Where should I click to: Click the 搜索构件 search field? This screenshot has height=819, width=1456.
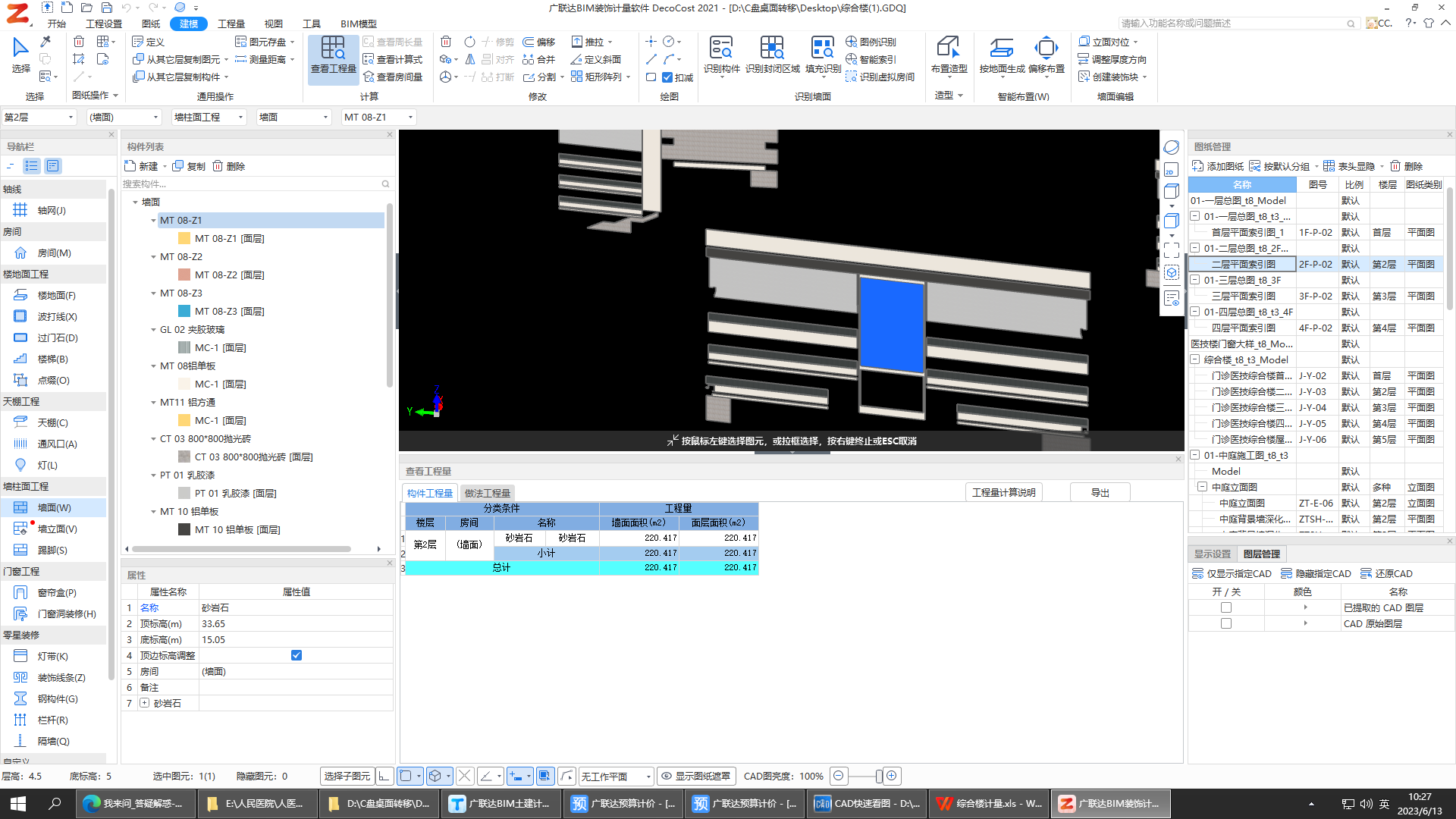[x=256, y=184]
